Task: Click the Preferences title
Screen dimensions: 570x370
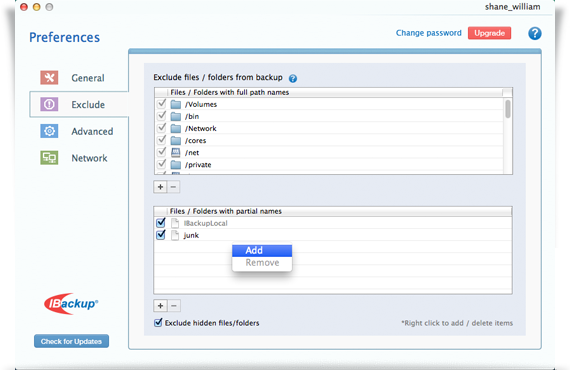Action: [64, 37]
